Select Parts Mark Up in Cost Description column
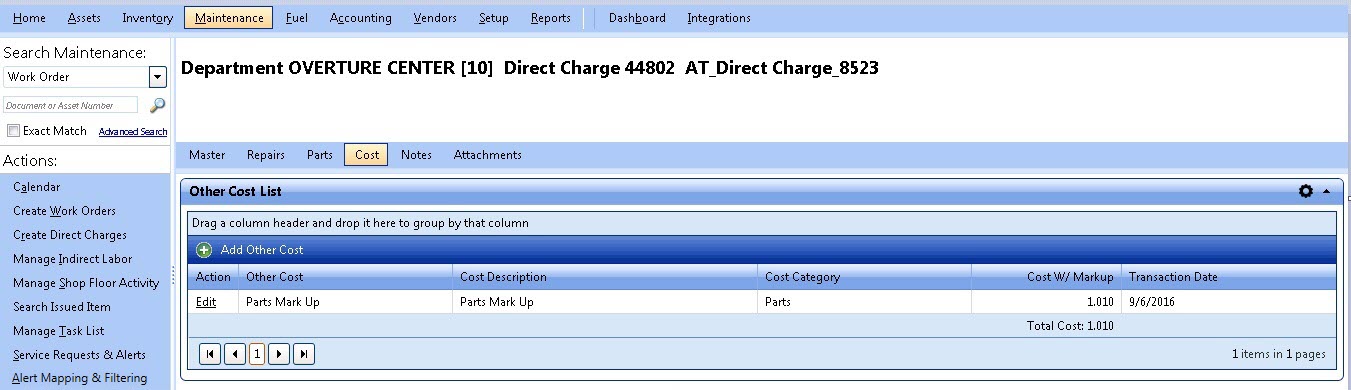 pyautogui.click(x=605, y=301)
